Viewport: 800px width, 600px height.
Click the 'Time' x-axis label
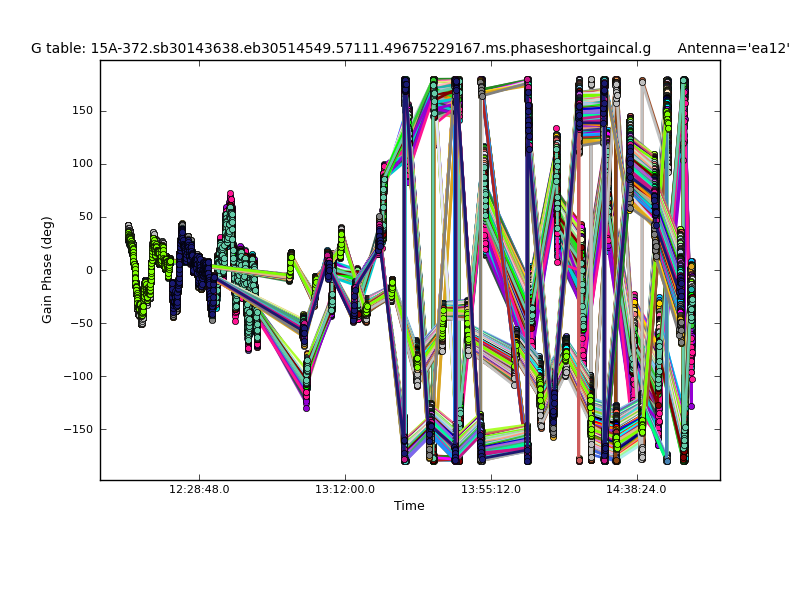[409, 506]
